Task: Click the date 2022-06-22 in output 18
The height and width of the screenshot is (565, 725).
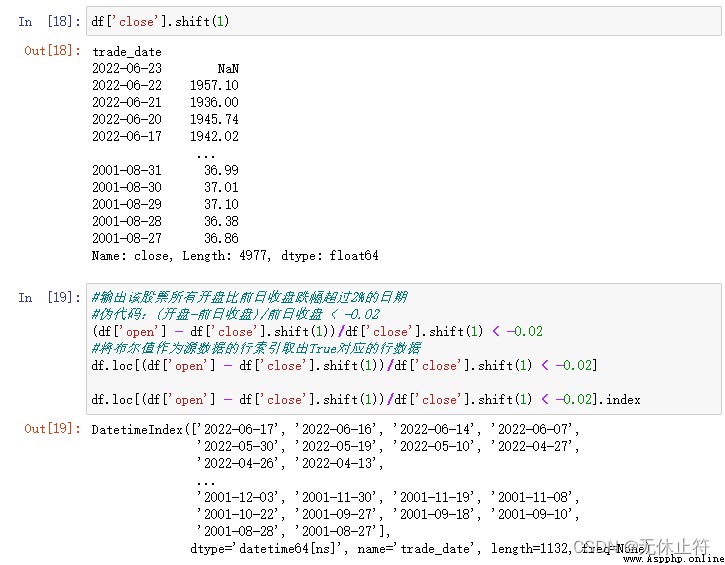Action: point(127,86)
